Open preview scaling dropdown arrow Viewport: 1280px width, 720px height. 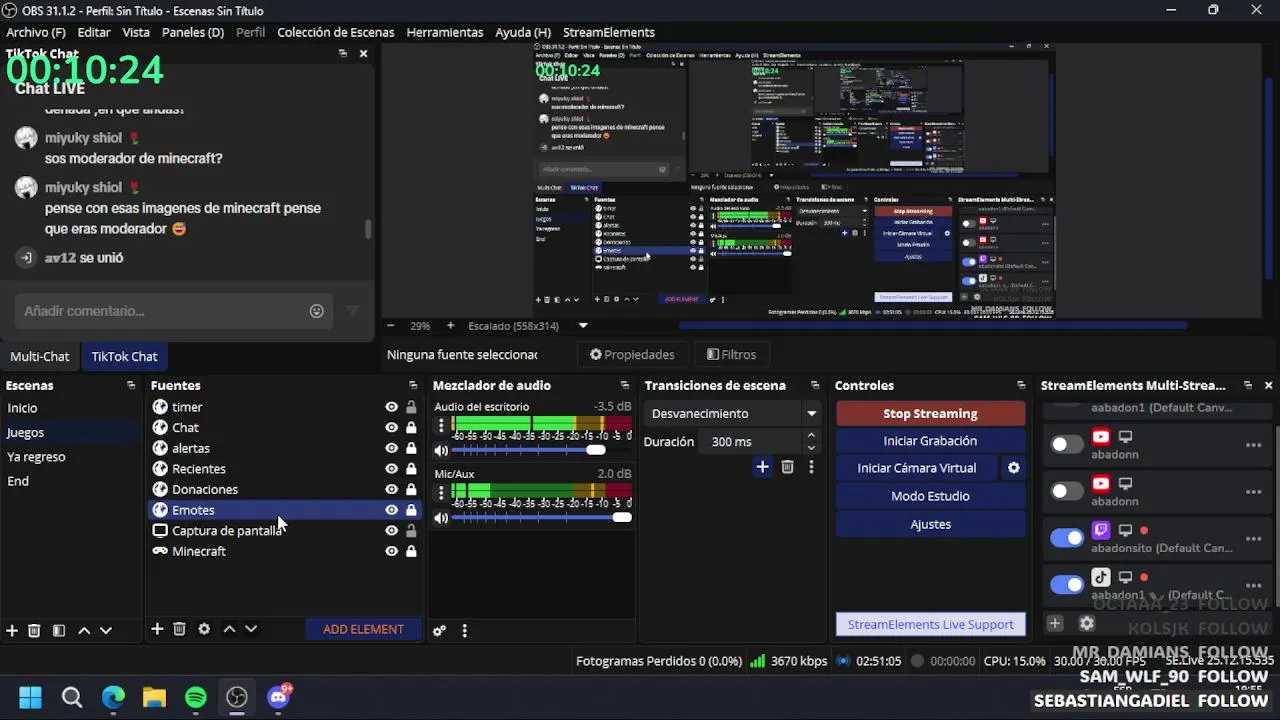[x=583, y=325]
